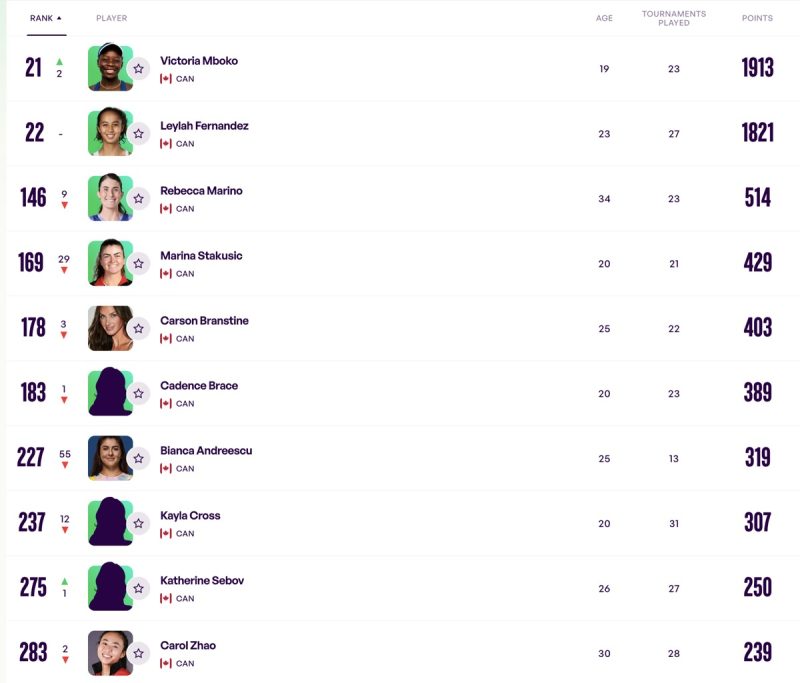Viewport: 800px width, 683px height.
Task: Click Canadian flag under Victoria Mboko
Action: pyautogui.click(x=166, y=79)
